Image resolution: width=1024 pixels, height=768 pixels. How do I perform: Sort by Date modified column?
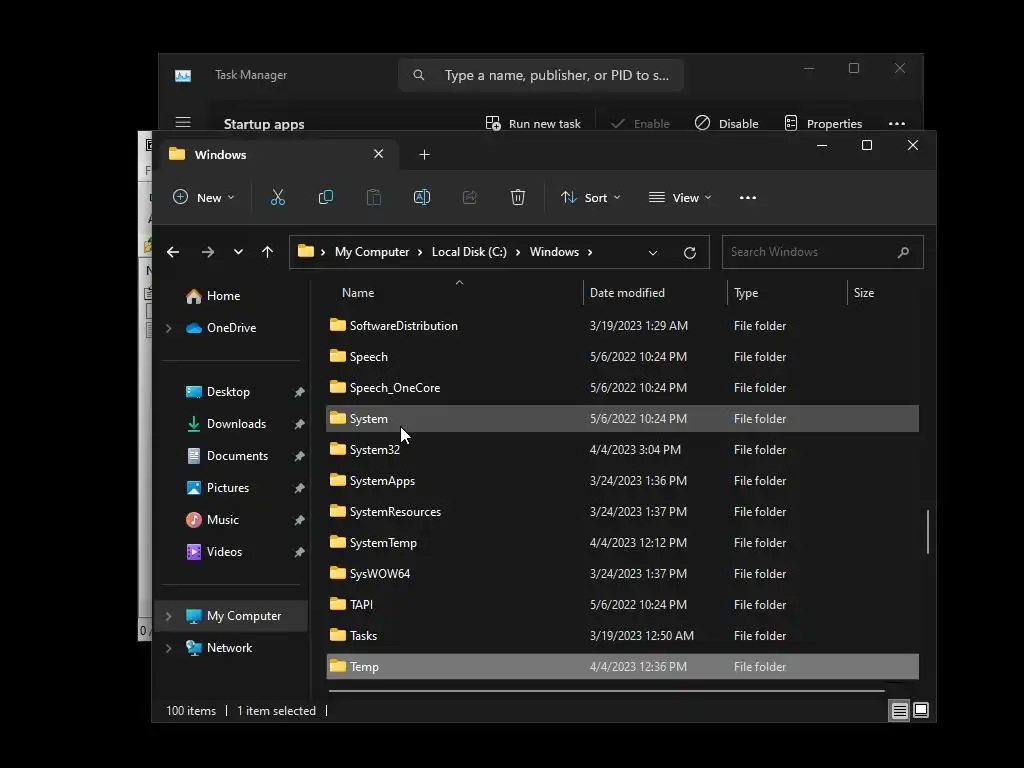click(627, 293)
